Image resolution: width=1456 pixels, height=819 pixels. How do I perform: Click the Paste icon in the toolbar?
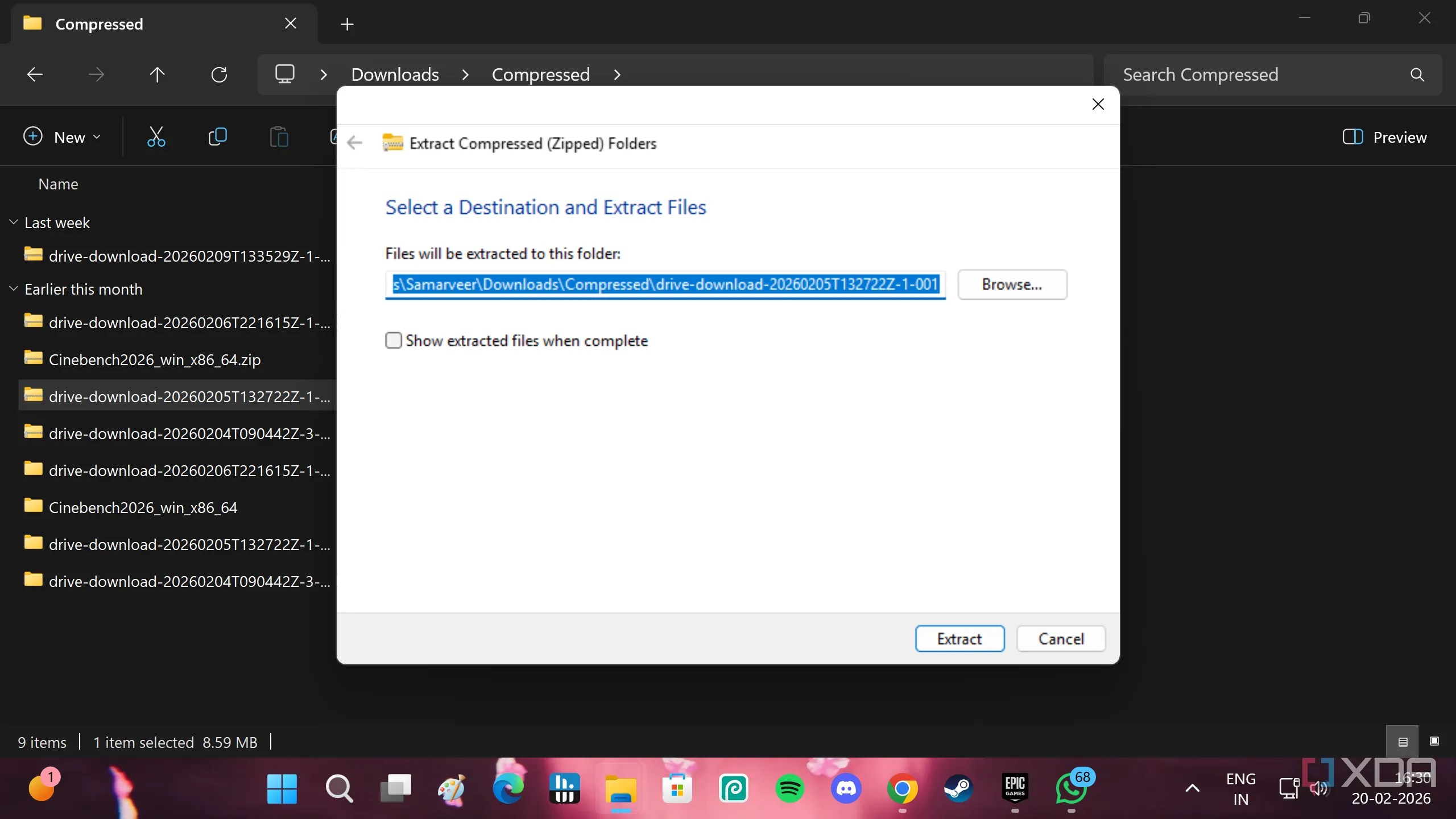click(278, 136)
